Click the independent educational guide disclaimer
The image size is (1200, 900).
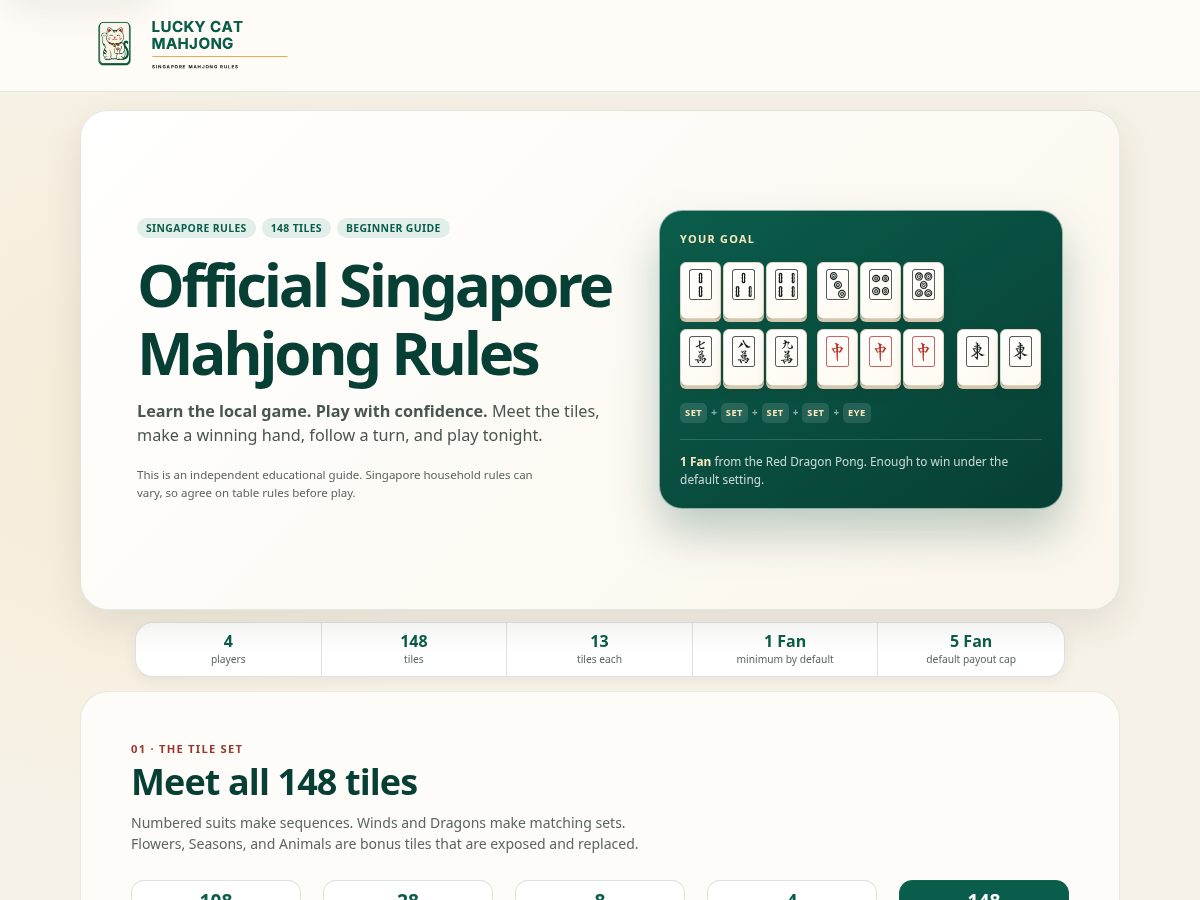point(336,484)
